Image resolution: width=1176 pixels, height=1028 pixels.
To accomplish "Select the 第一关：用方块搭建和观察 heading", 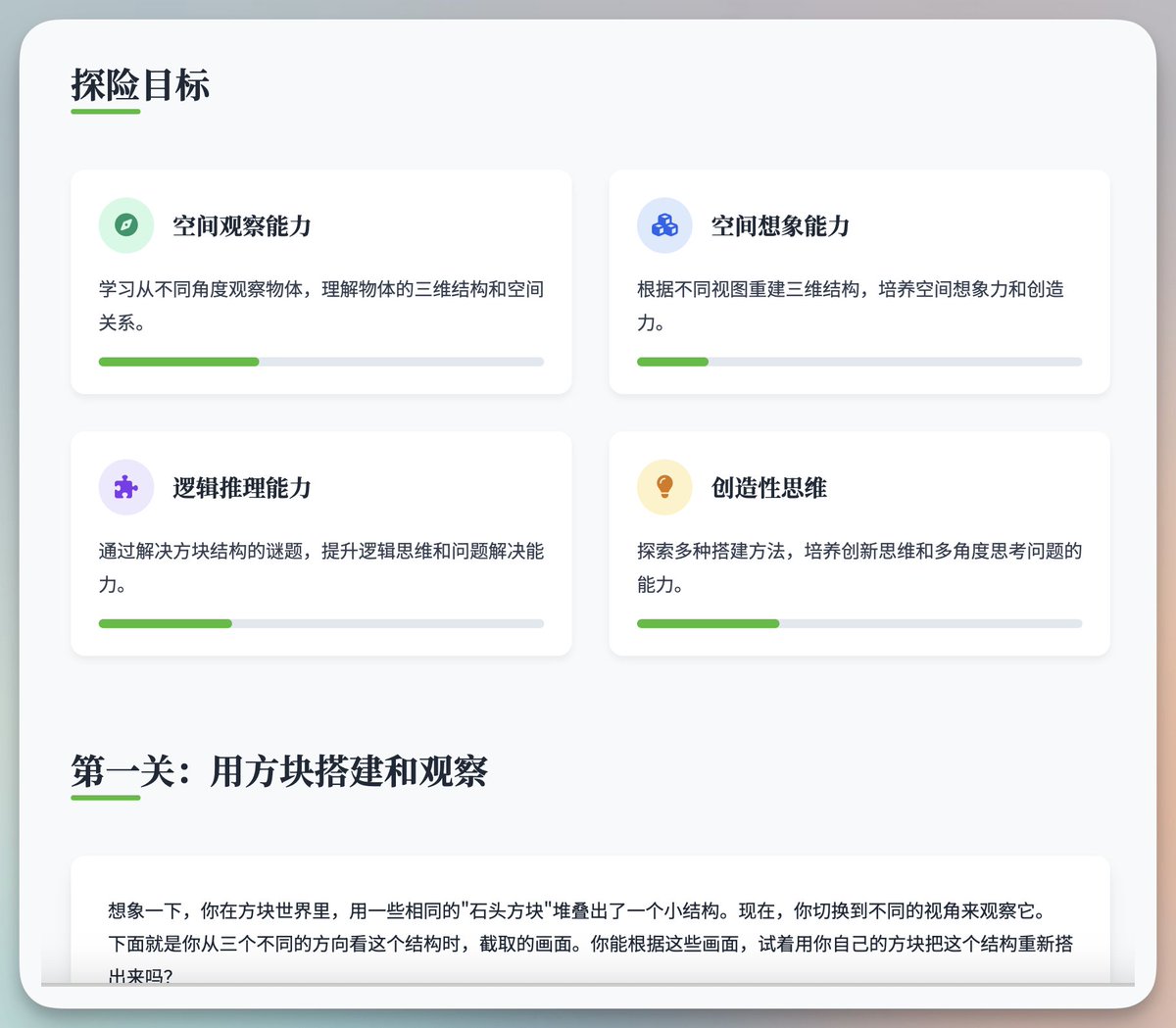I will point(281,773).
